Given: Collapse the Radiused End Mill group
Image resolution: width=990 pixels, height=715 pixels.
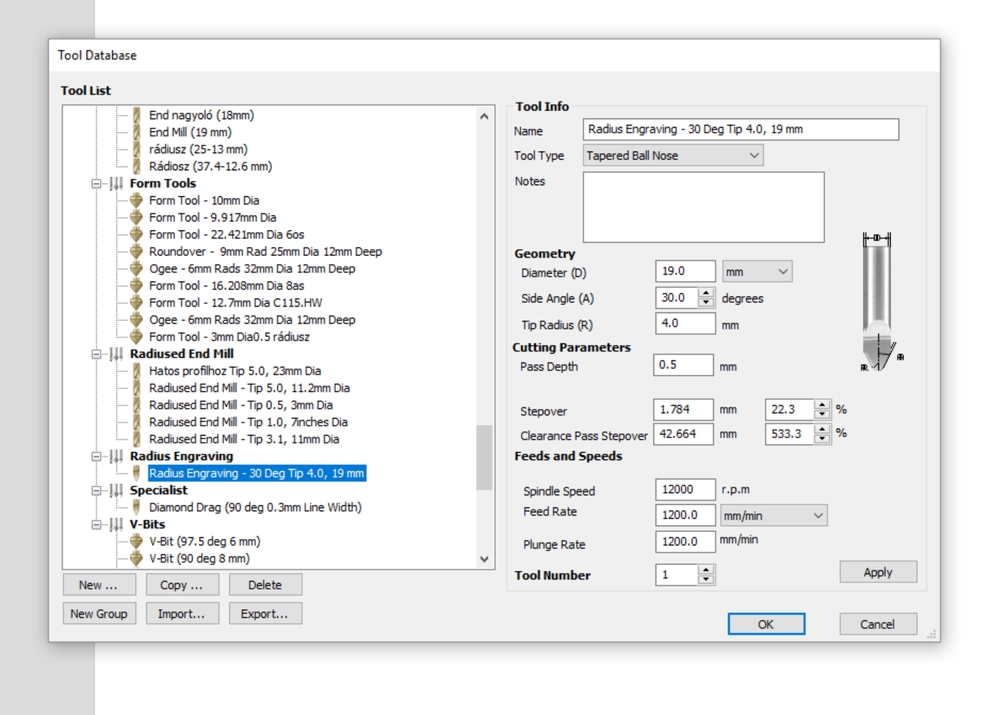Looking at the screenshot, I should (98, 354).
